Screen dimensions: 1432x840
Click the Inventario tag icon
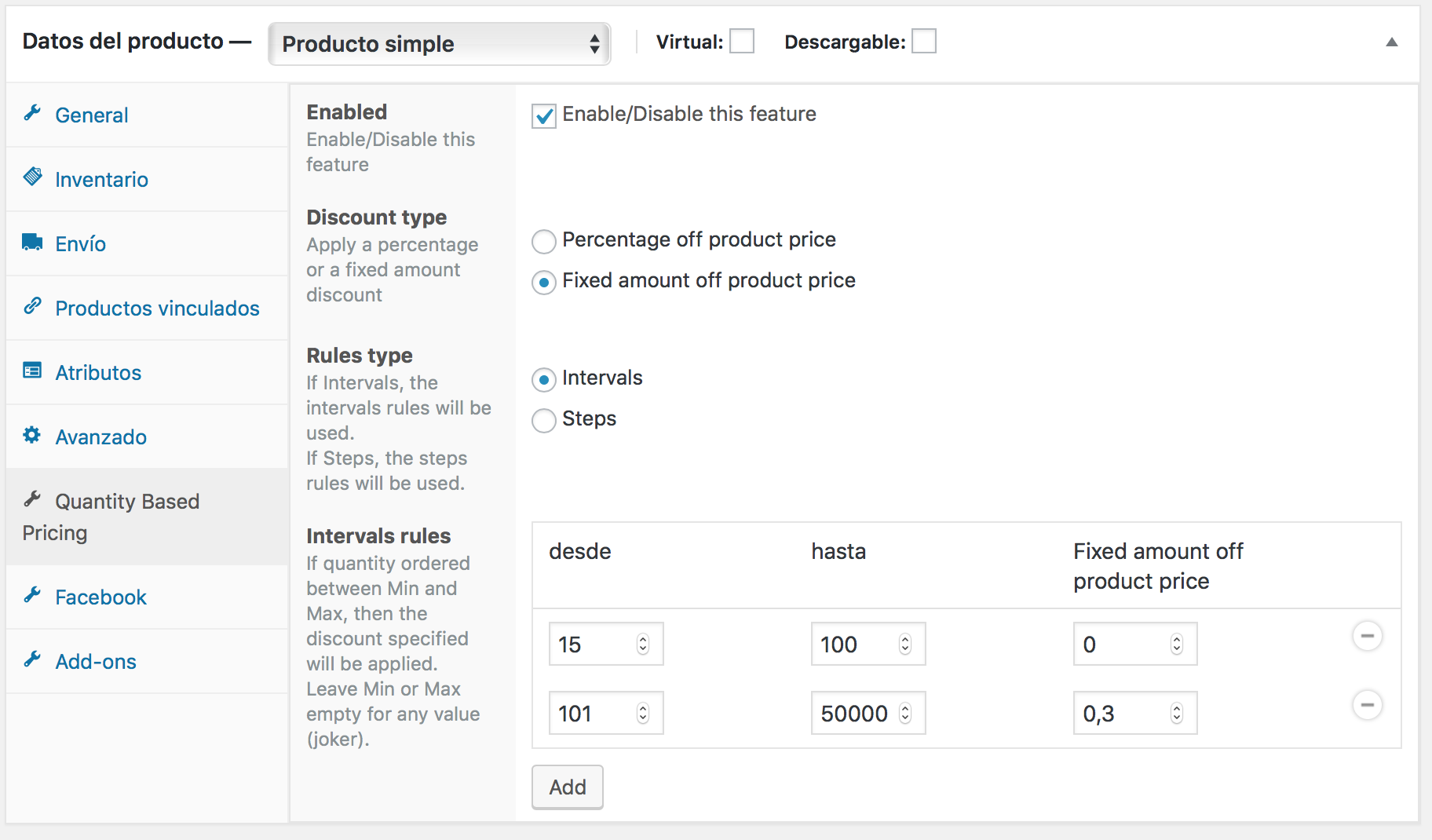pyautogui.click(x=32, y=177)
